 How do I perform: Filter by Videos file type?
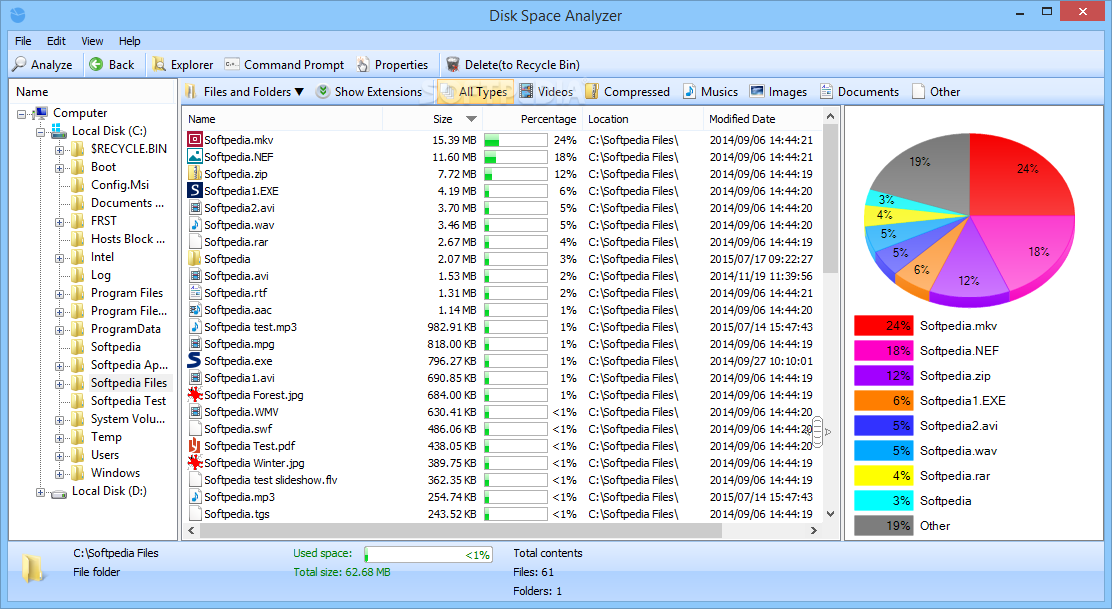pyautogui.click(x=546, y=91)
